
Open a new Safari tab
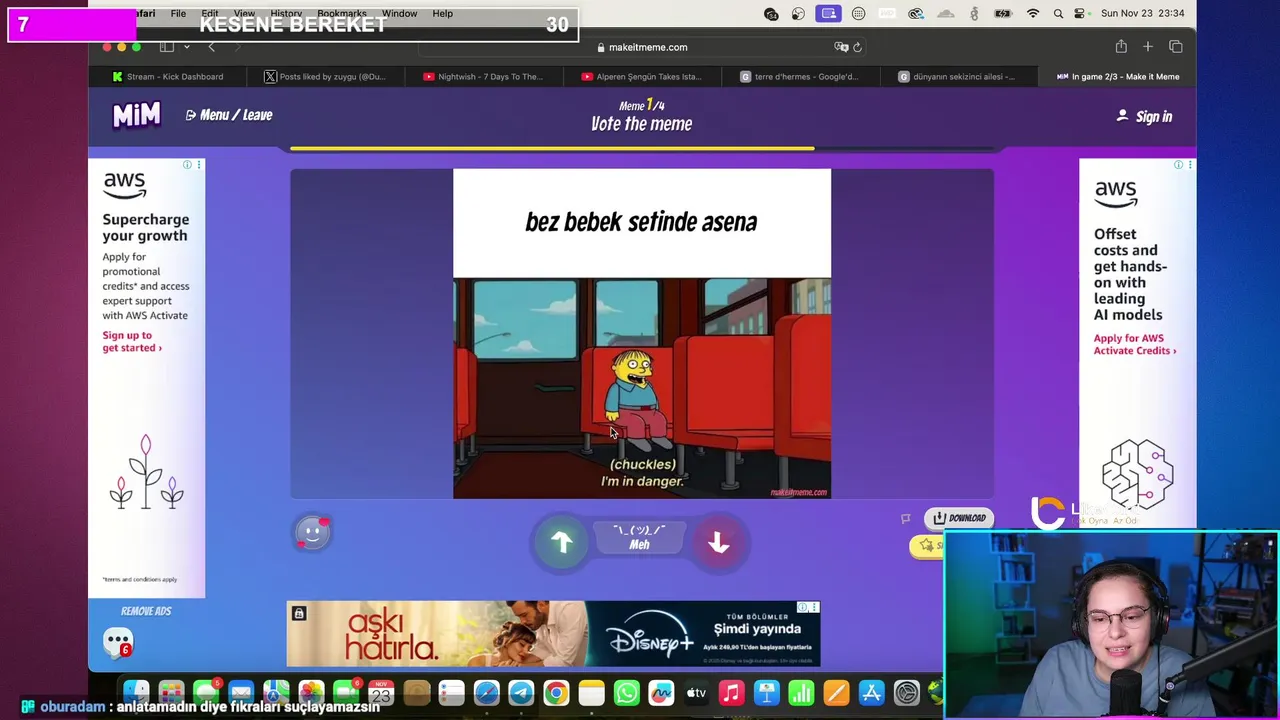1148,47
